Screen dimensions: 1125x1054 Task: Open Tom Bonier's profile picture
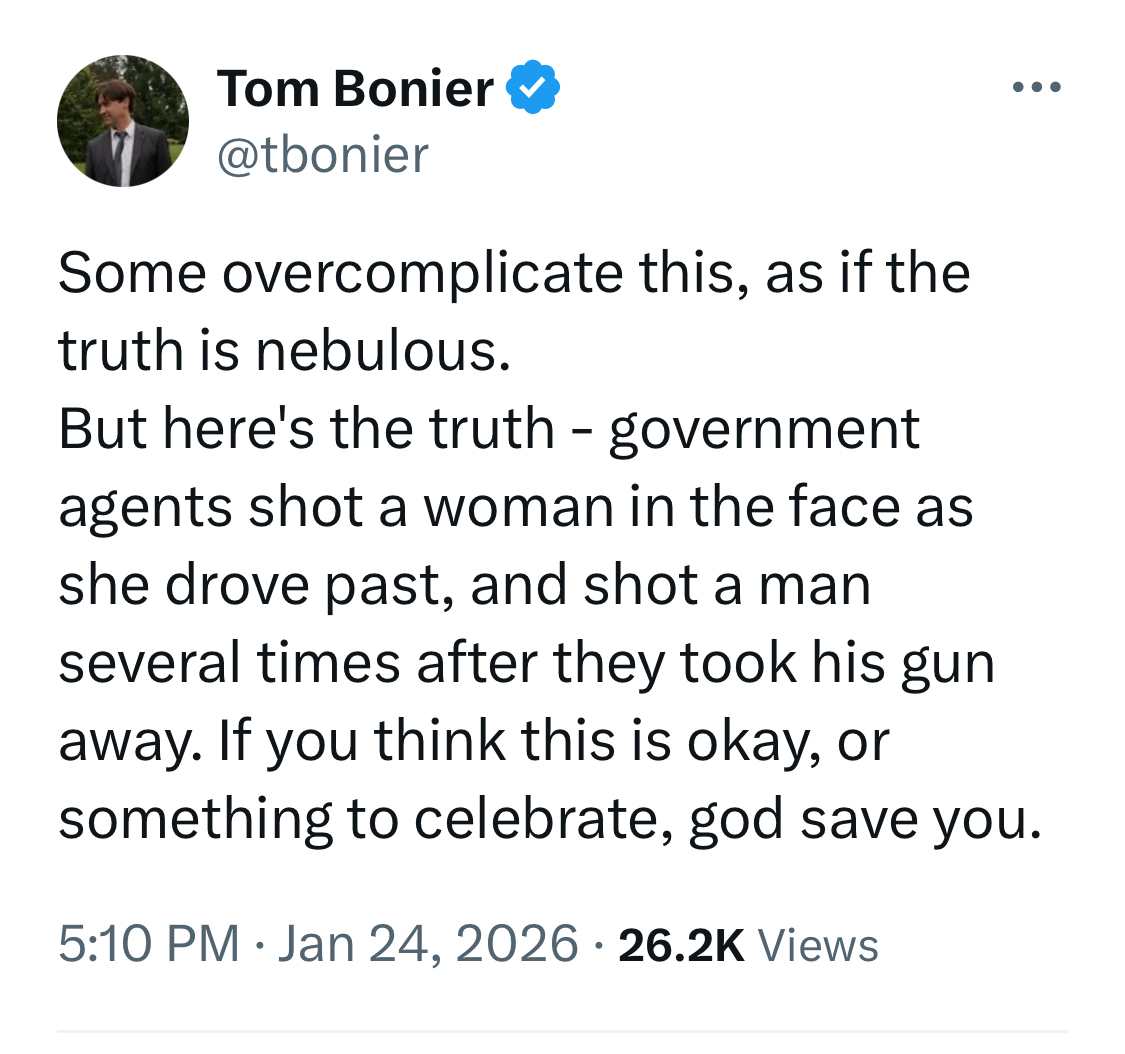[x=123, y=121]
